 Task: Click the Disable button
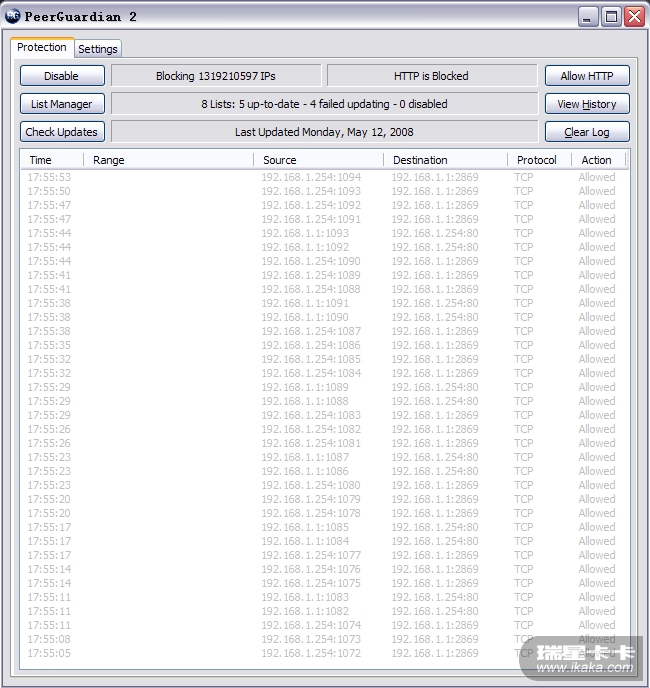click(62, 76)
